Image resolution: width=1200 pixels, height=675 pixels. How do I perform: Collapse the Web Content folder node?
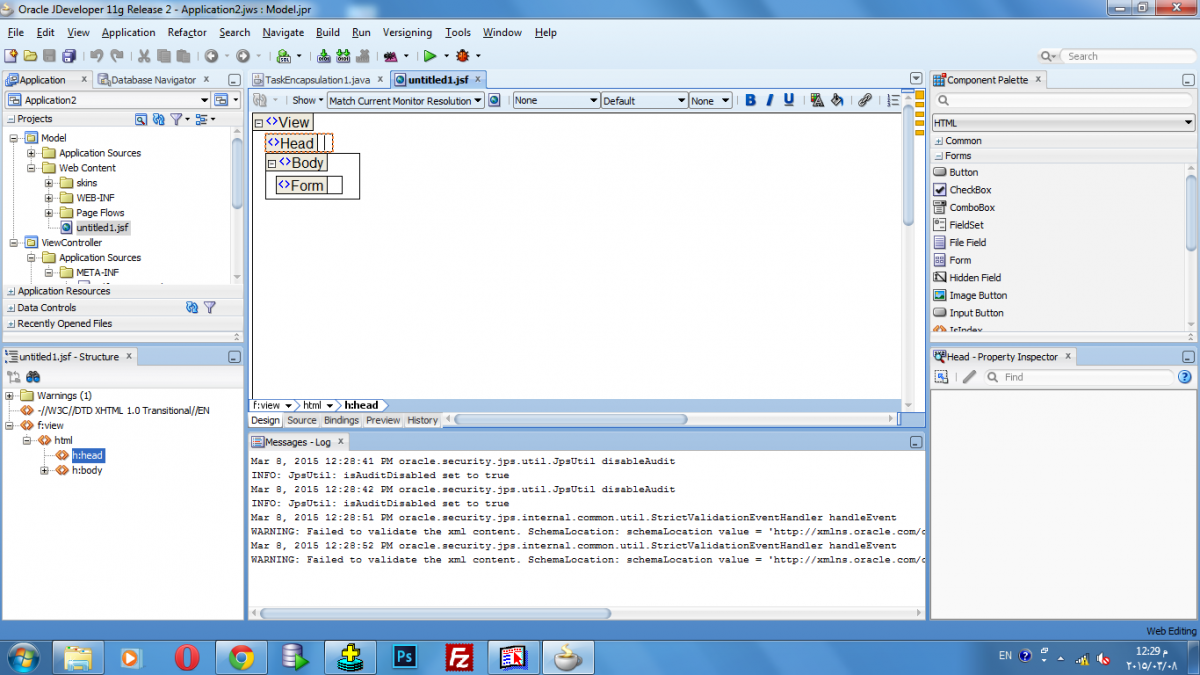click(32, 168)
